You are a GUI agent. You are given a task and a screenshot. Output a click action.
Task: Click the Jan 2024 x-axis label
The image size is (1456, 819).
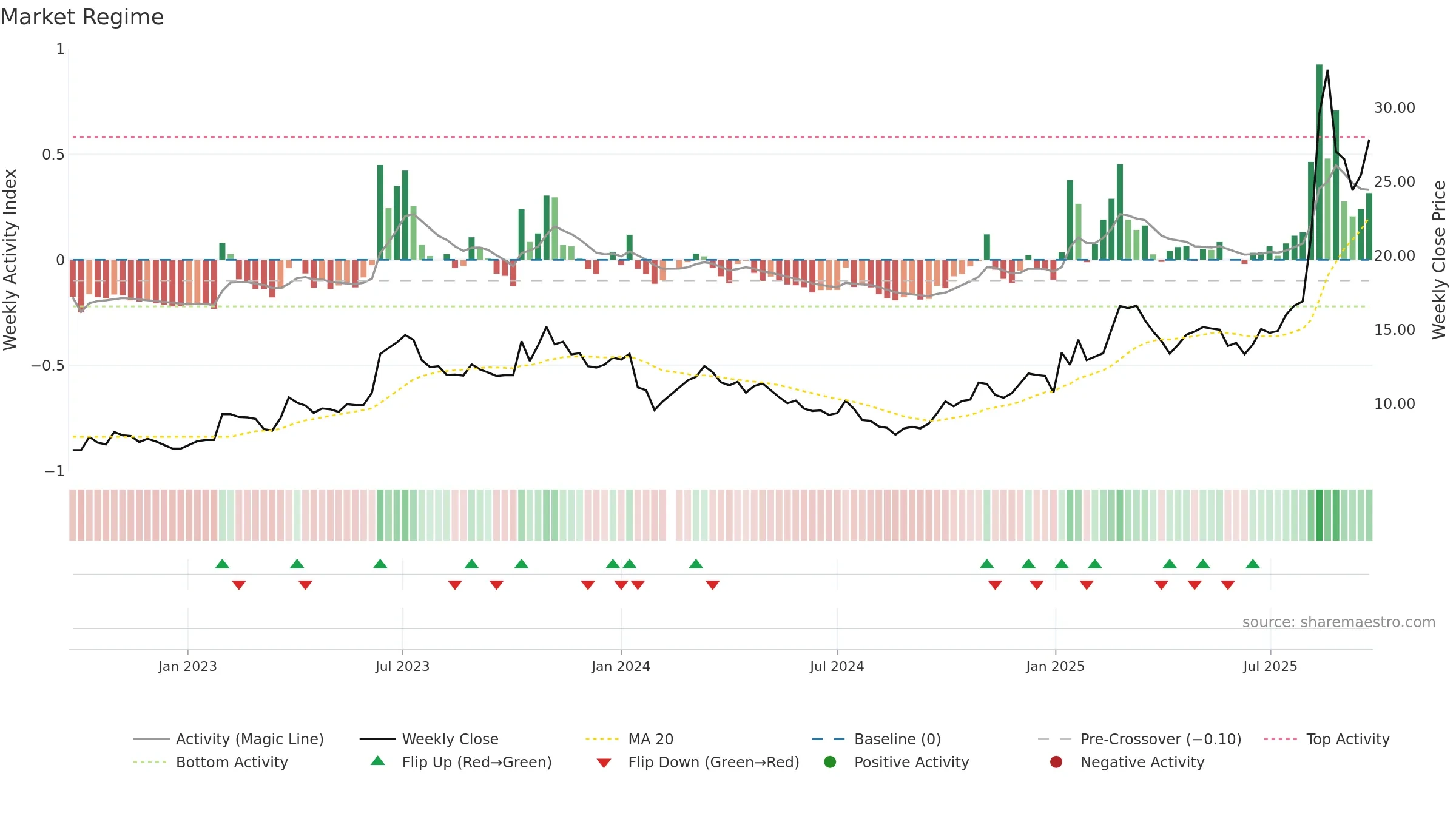click(x=621, y=666)
